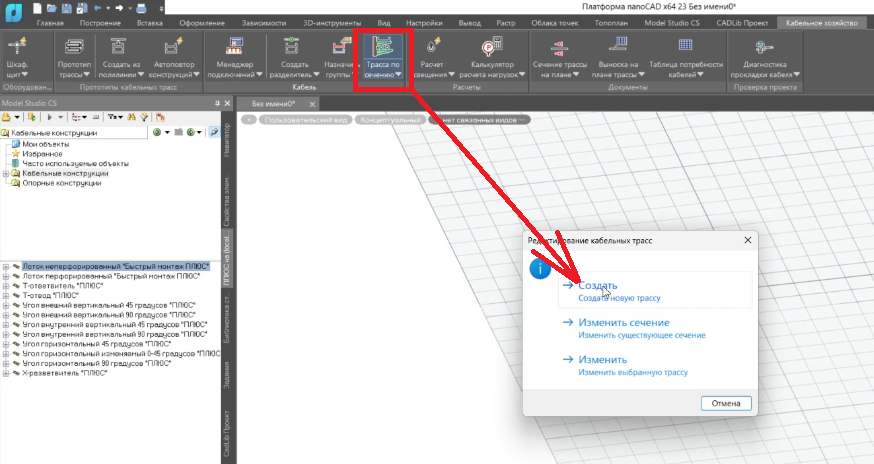Open the Главная ribbon tab
This screenshot has height=464, width=874.
50,23
